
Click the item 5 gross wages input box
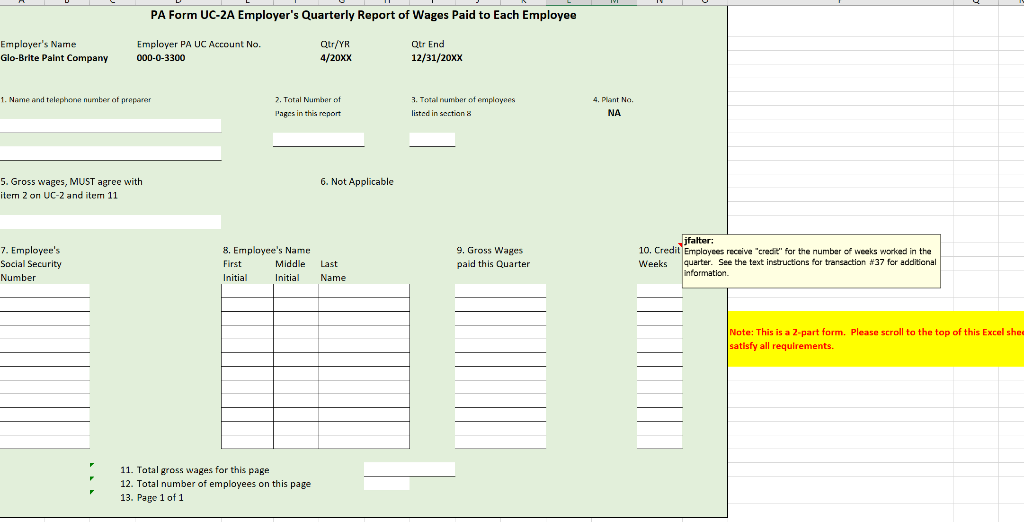pos(110,221)
